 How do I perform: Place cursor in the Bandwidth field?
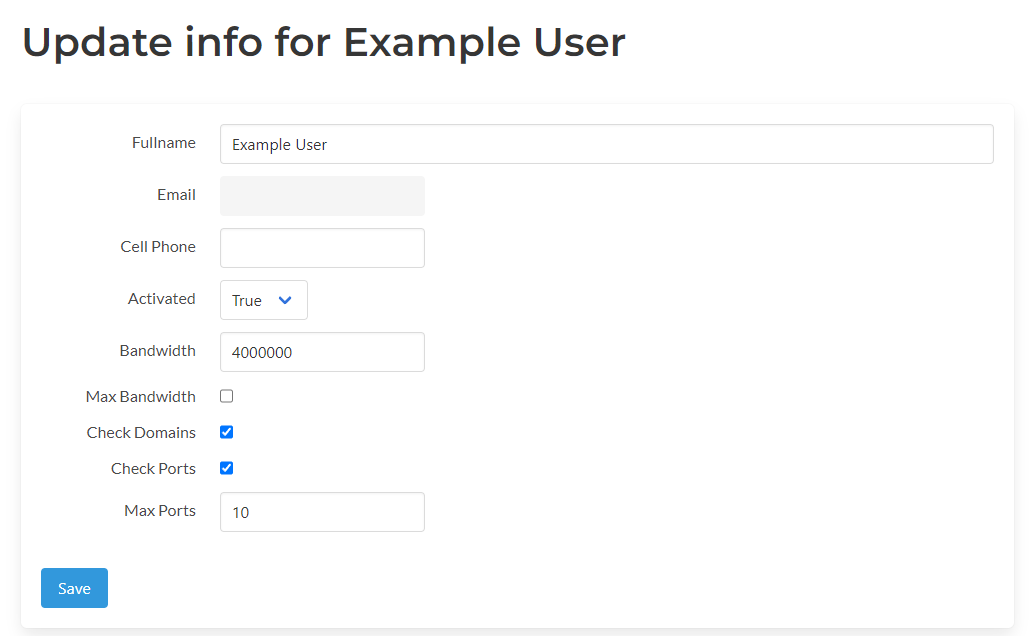point(322,351)
